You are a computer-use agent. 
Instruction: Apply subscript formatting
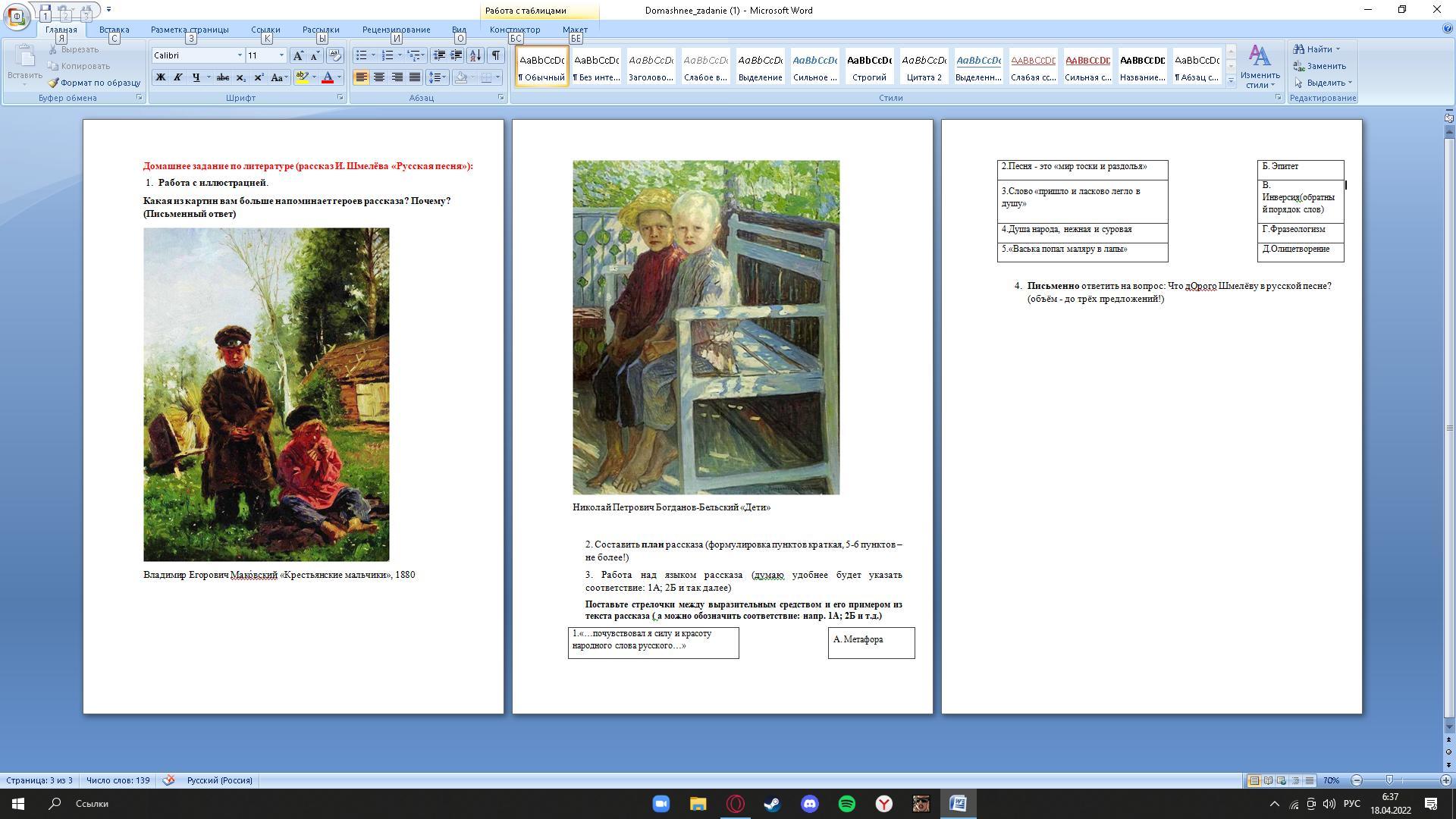coord(240,77)
